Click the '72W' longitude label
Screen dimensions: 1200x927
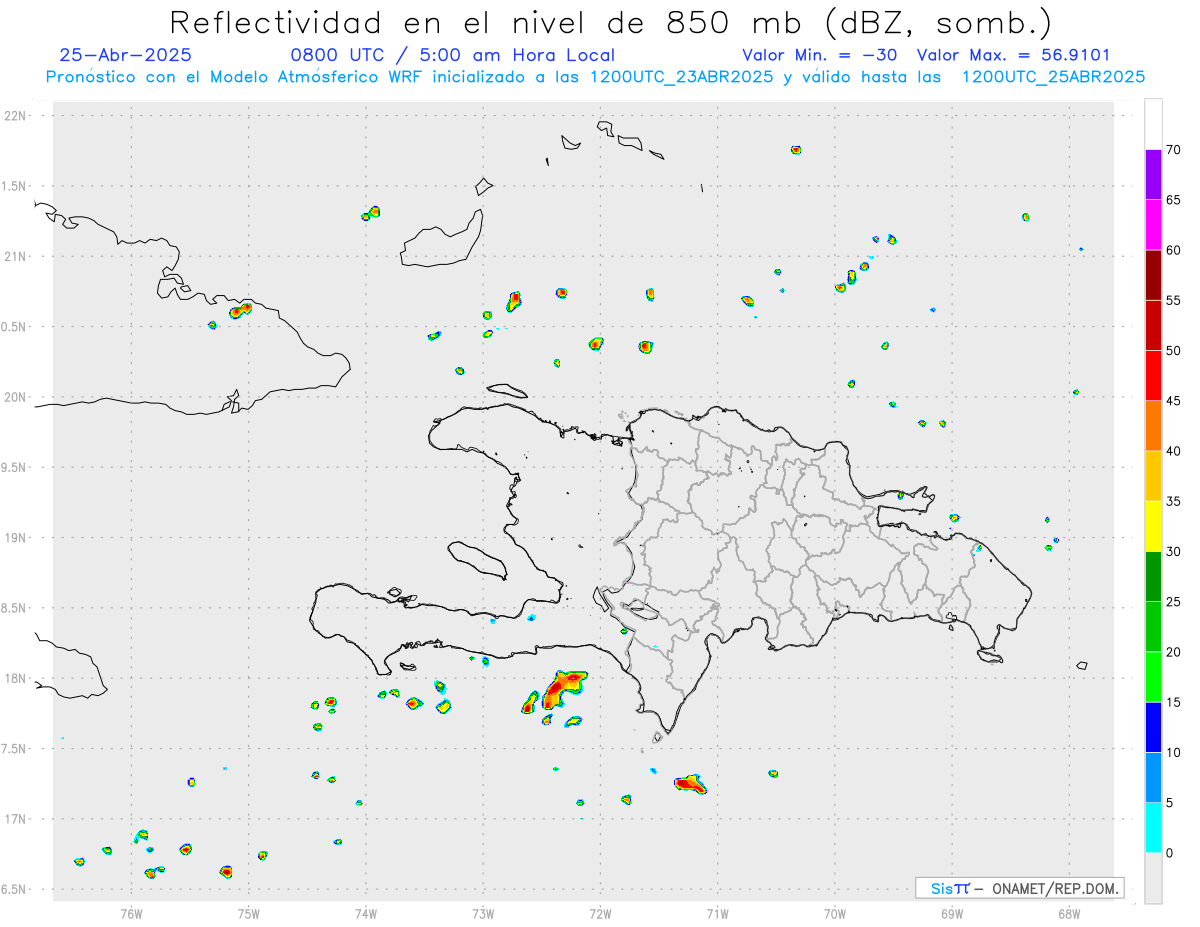pos(600,913)
